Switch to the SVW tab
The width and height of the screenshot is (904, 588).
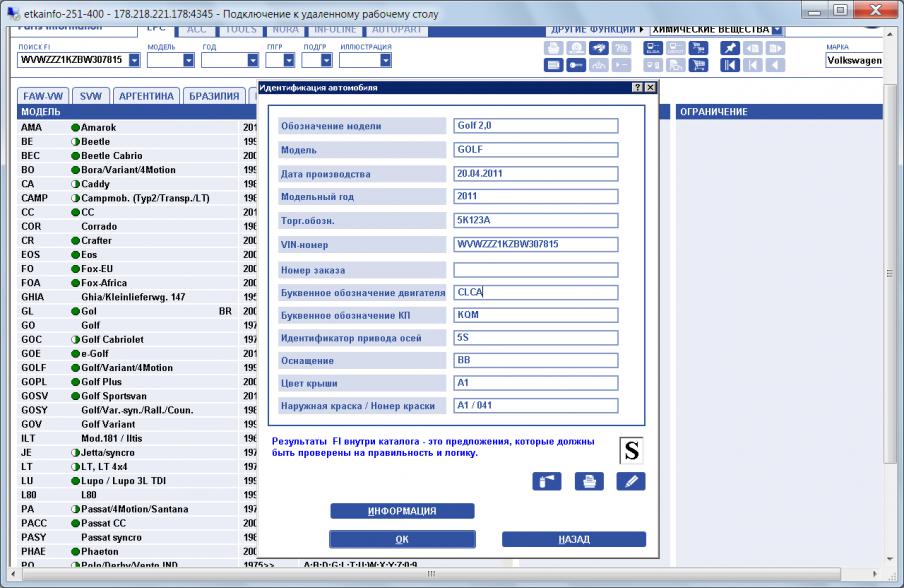[x=91, y=96]
